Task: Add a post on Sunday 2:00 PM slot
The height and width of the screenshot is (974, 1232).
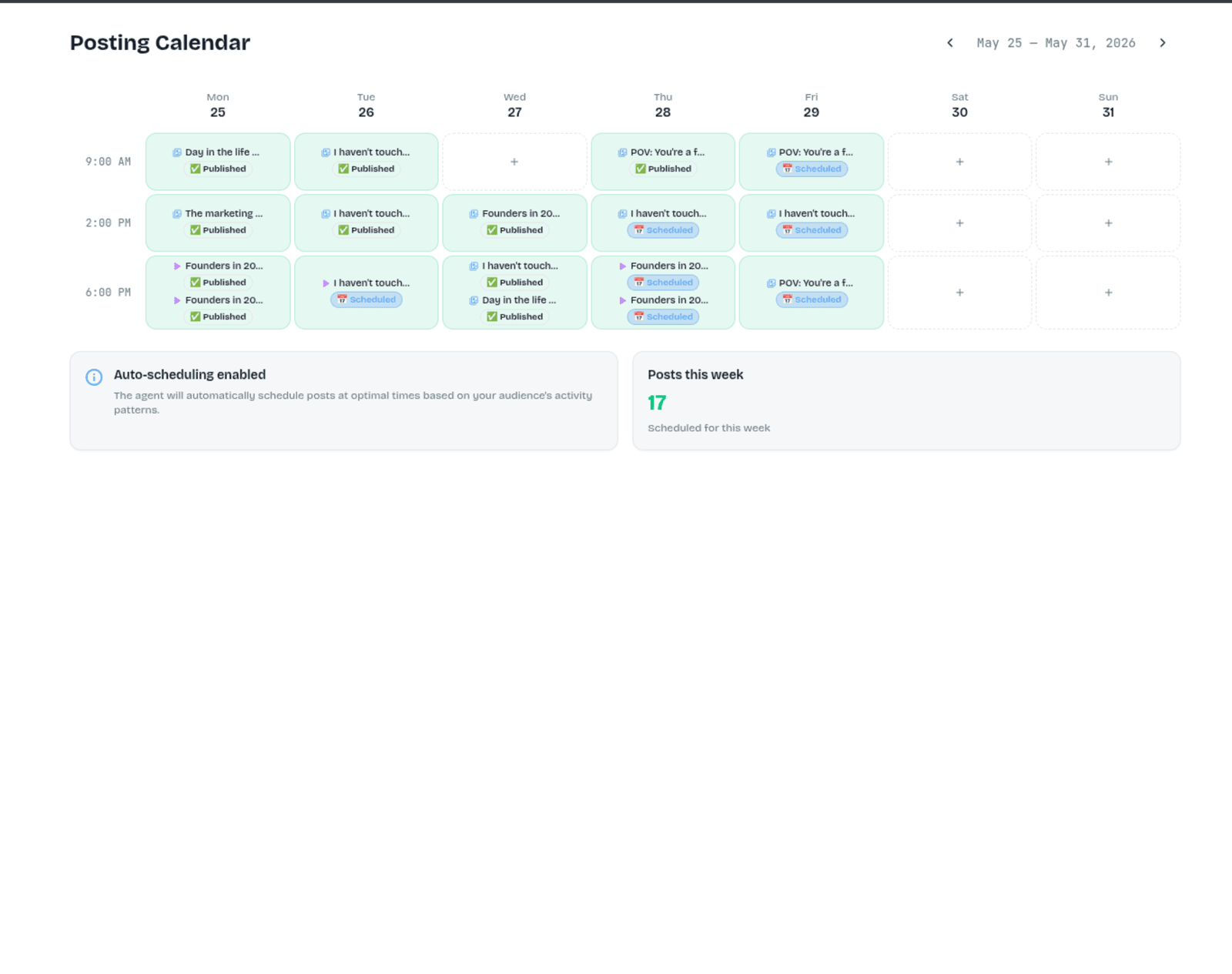Action: 1108,223
